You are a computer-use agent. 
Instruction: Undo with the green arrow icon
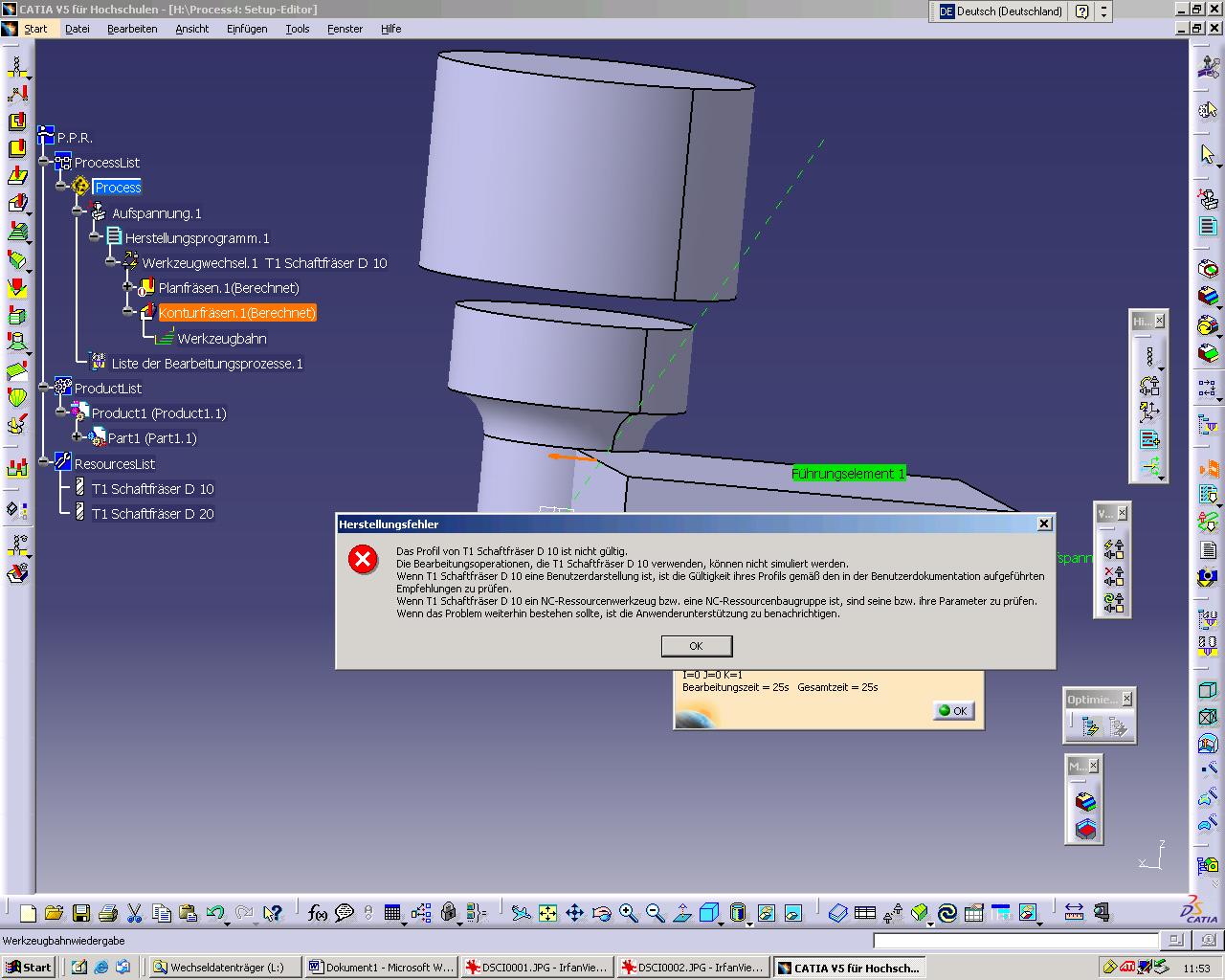(x=215, y=913)
